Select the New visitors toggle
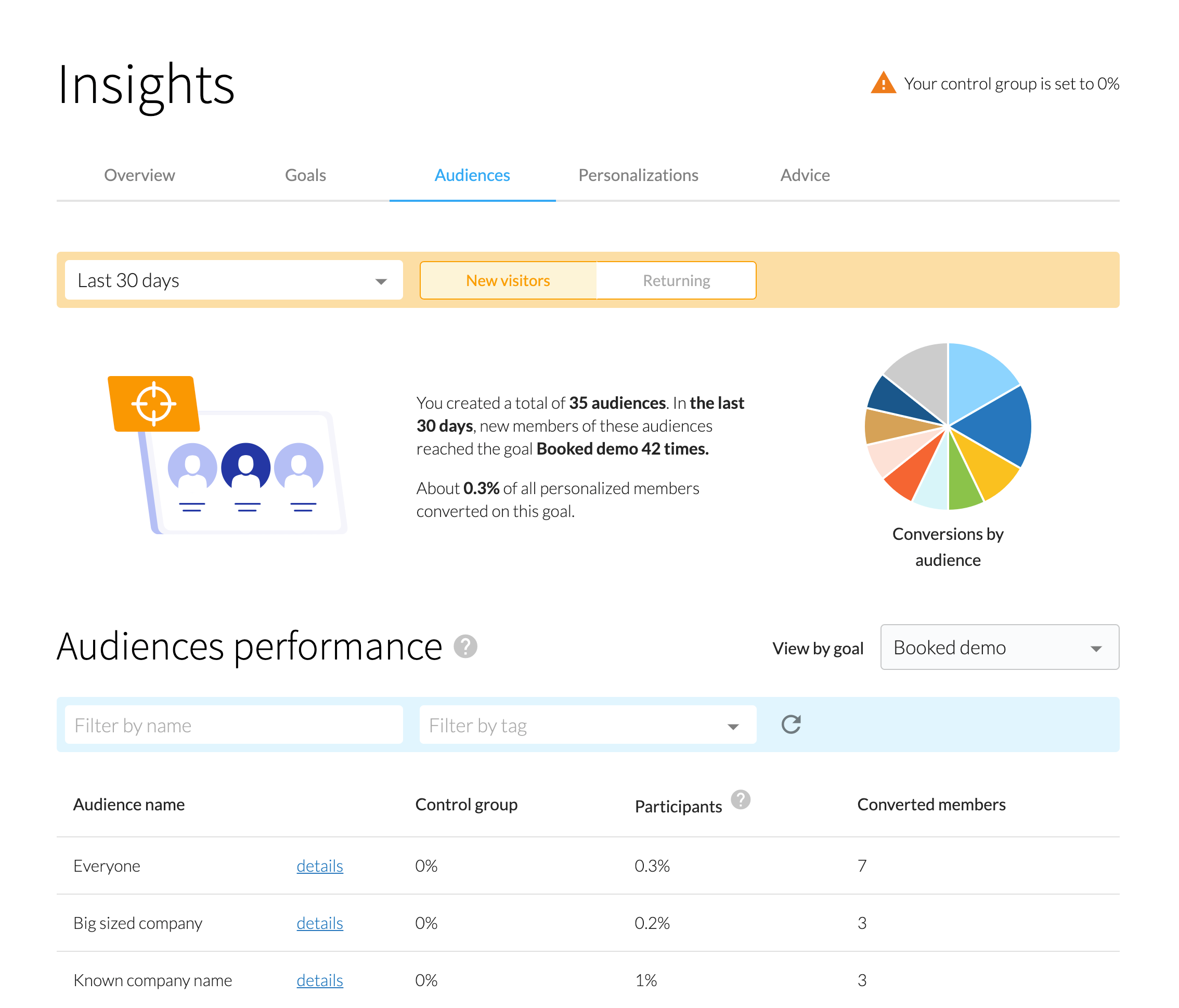The height and width of the screenshot is (1008, 1179). pyautogui.click(x=508, y=280)
